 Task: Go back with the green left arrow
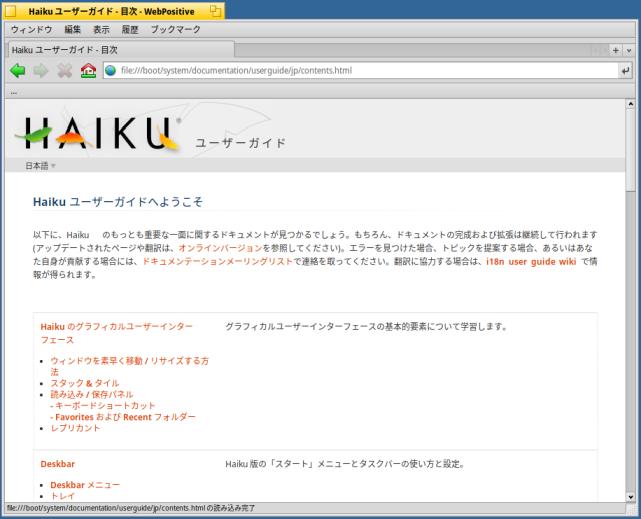(18, 71)
